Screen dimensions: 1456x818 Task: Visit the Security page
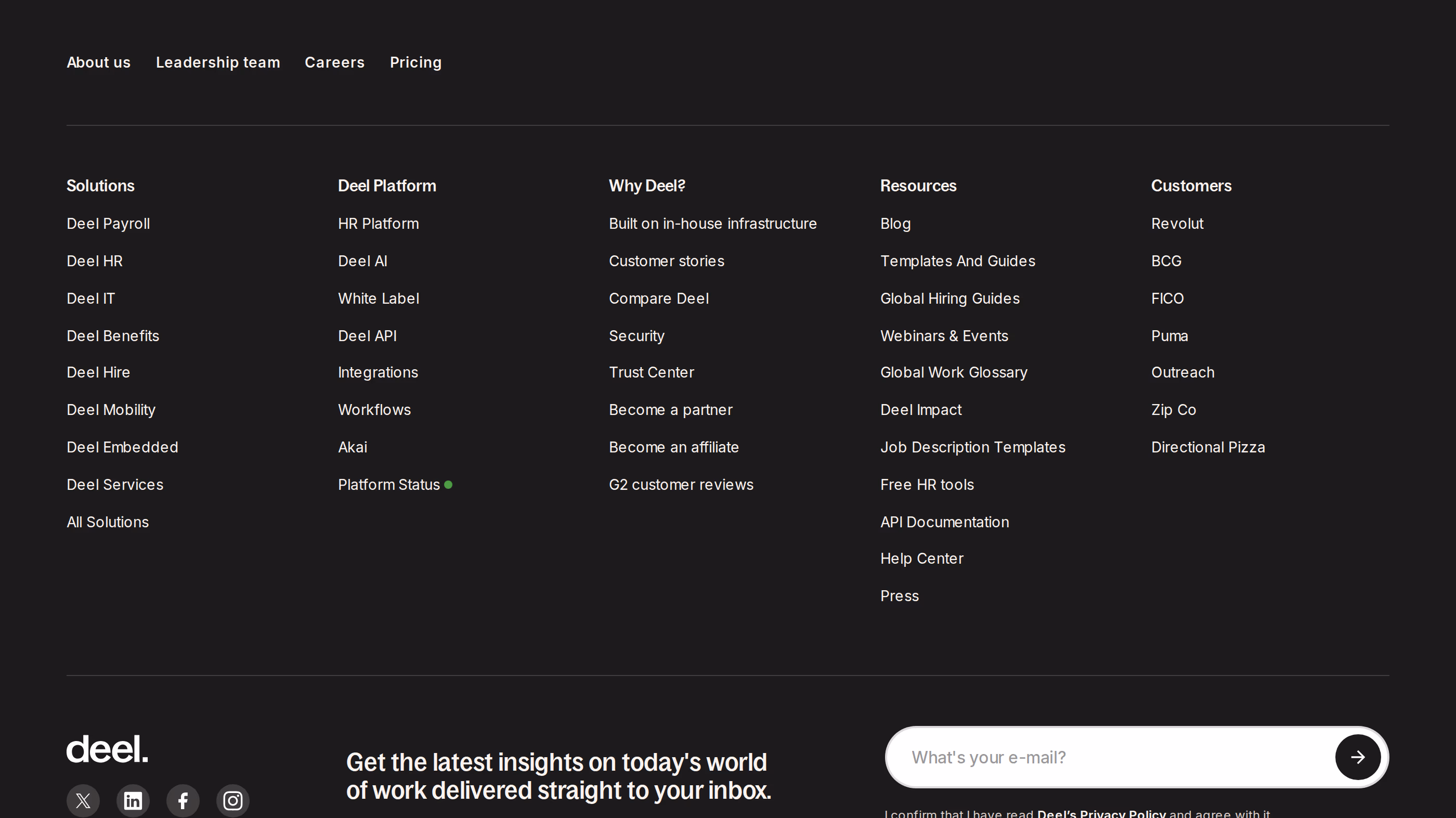(x=636, y=336)
